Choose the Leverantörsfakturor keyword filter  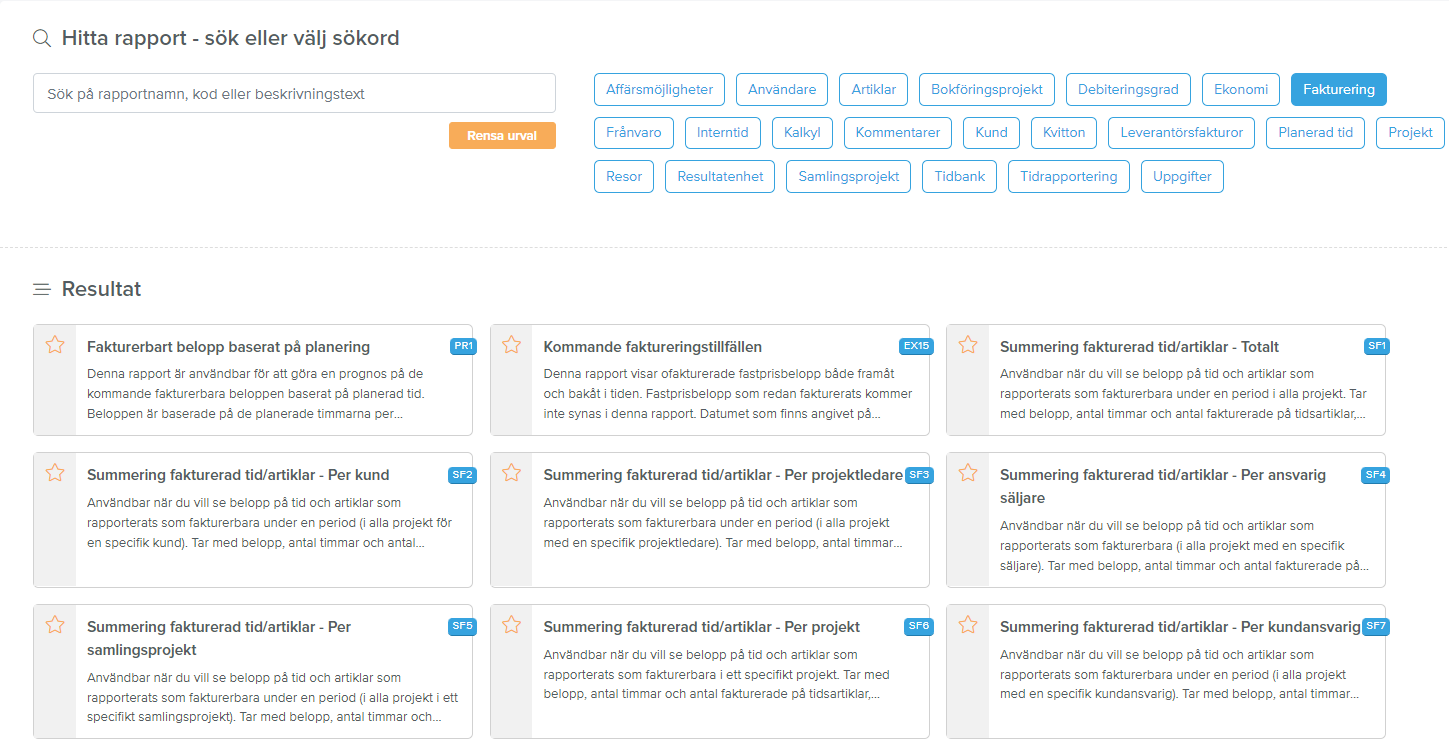coord(1182,132)
